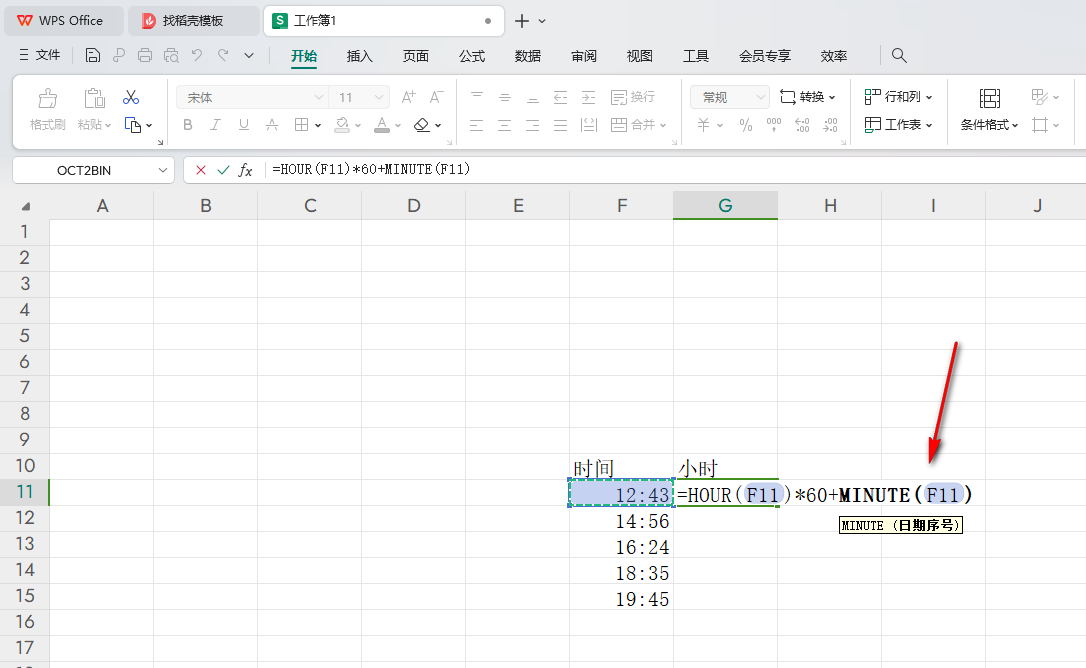Image resolution: width=1086 pixels, height=668 pixels.
Task: Expand the 行和列 dropdown menu
Action: [x=898, y=97]
